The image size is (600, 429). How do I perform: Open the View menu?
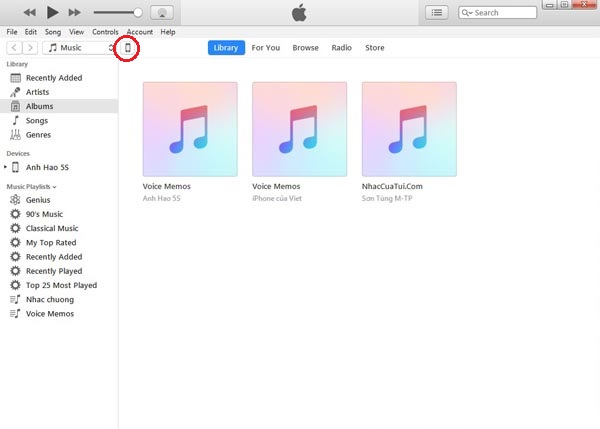77,32
